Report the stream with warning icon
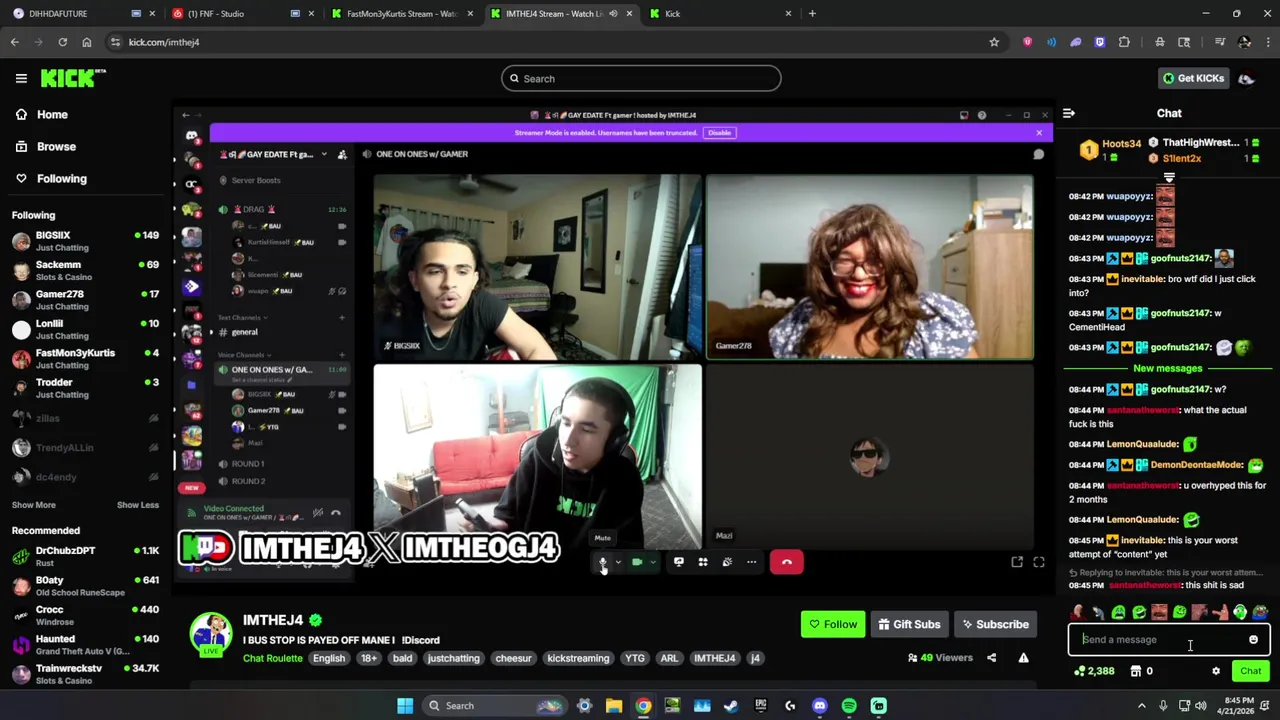This screenshot has height=720, width=1280. [x=1023, y=658]
